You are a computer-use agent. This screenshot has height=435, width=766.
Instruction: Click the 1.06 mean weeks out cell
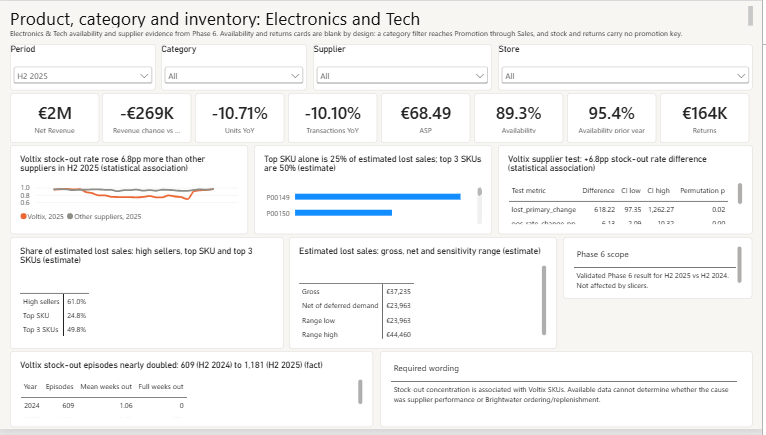[x=126, y=406]
